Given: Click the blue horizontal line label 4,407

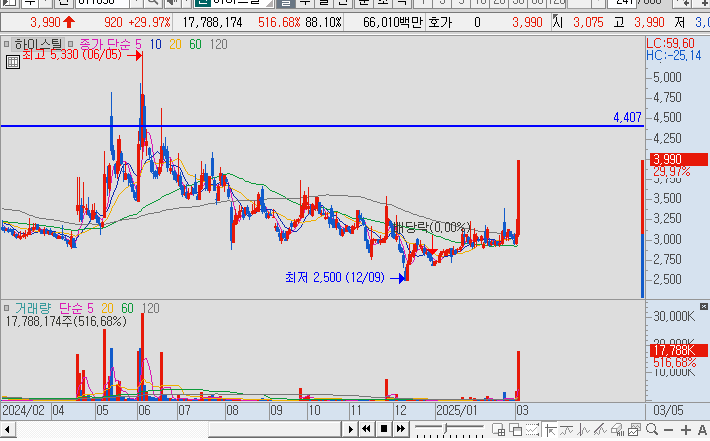Looking at the screenshot, I should pos(627,117).
